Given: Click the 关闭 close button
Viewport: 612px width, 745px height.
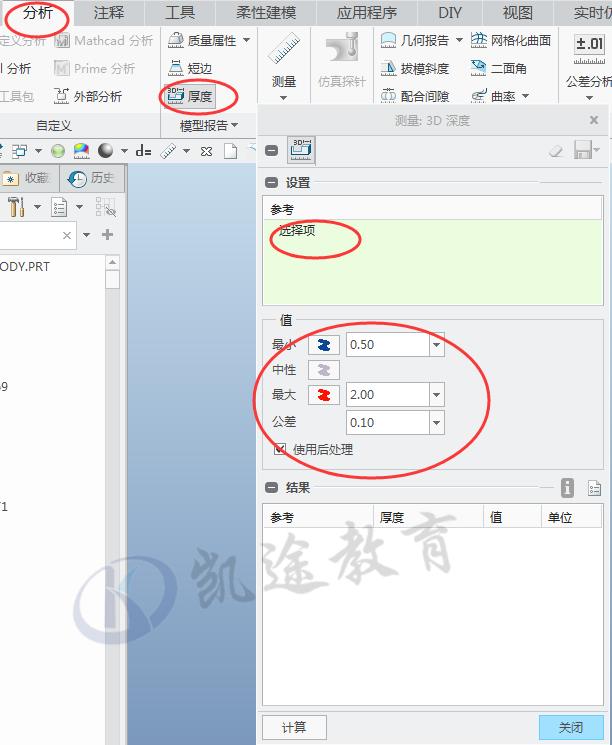Looking at the screenshot, I should [x=571, y=727].
